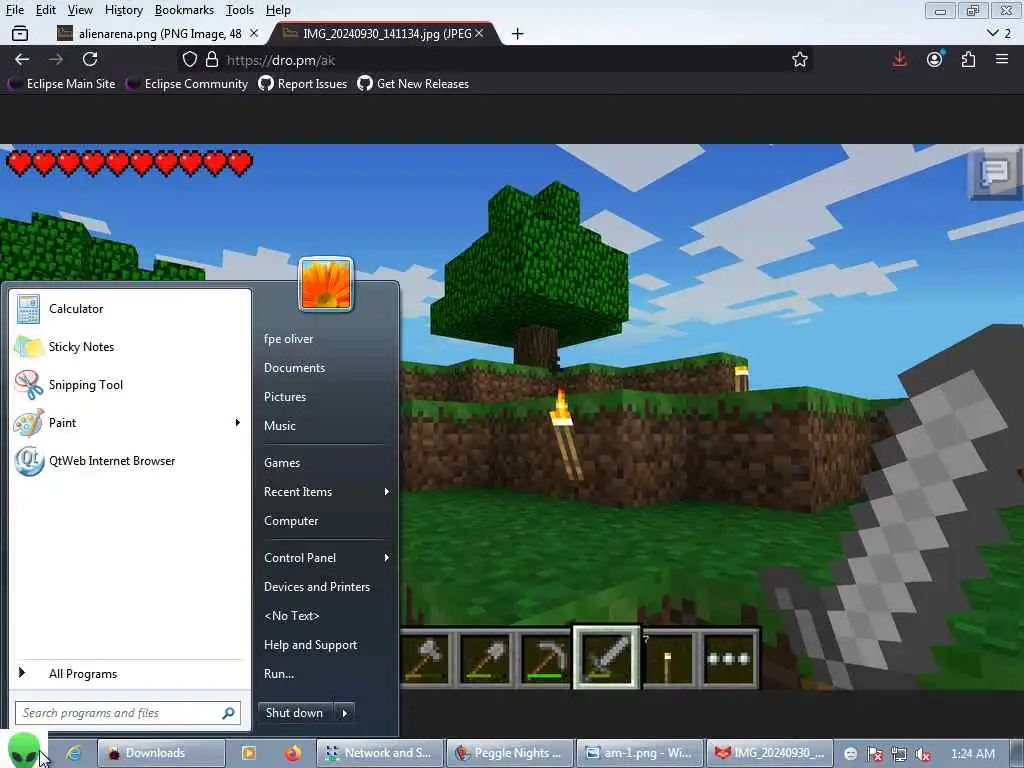
Task: Click the Firefox View icon
Action: (20, 33)
